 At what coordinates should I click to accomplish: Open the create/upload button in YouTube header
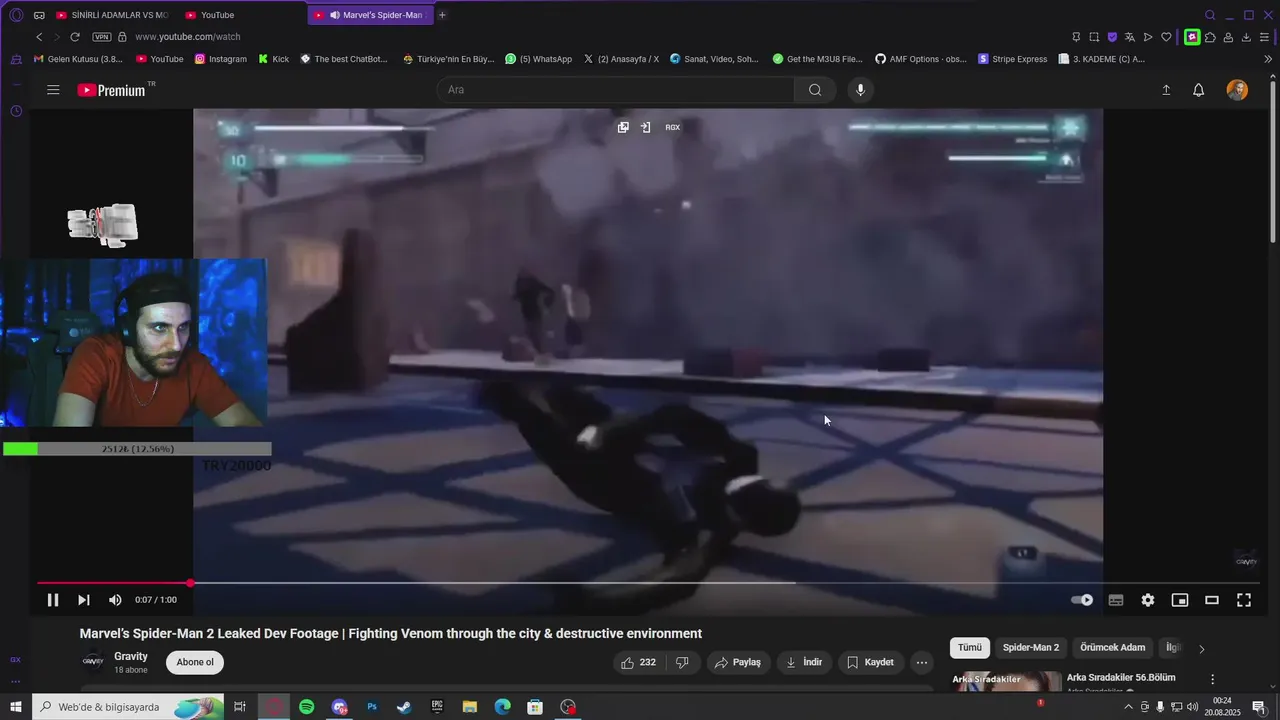pyautogui.click(x=1166, y=90)
